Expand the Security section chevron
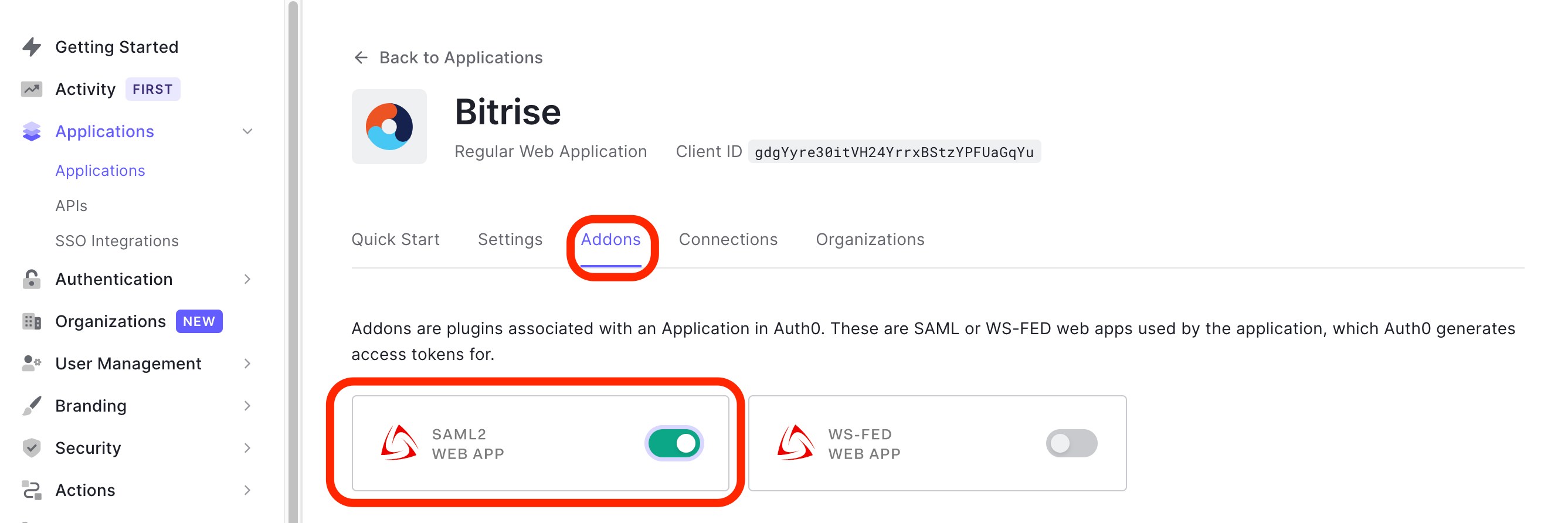 [247, 448]
